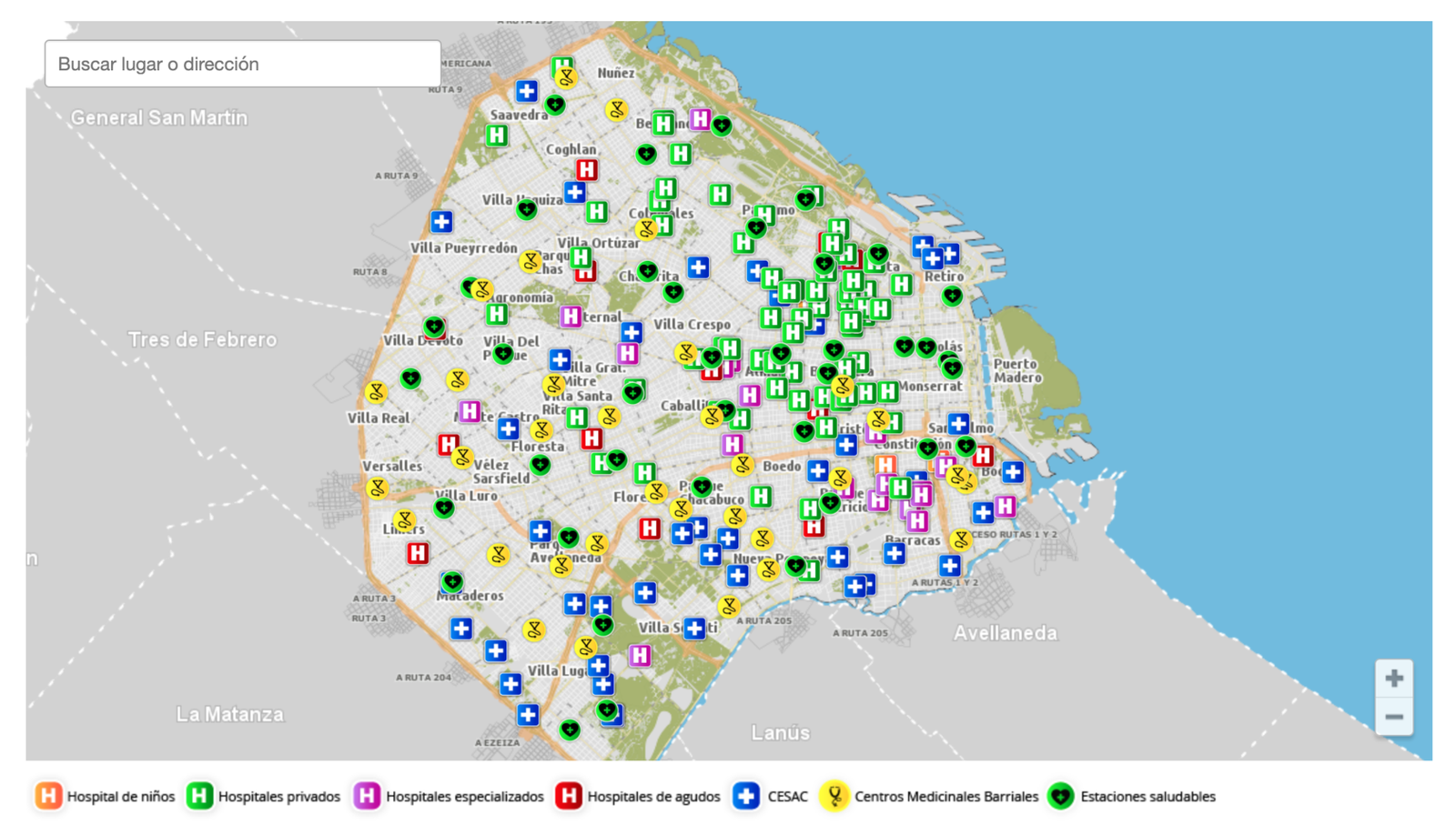Open the orange children's hospital marker near Constitución
The height and width of the screenshot is (825, 1456).
885,465
